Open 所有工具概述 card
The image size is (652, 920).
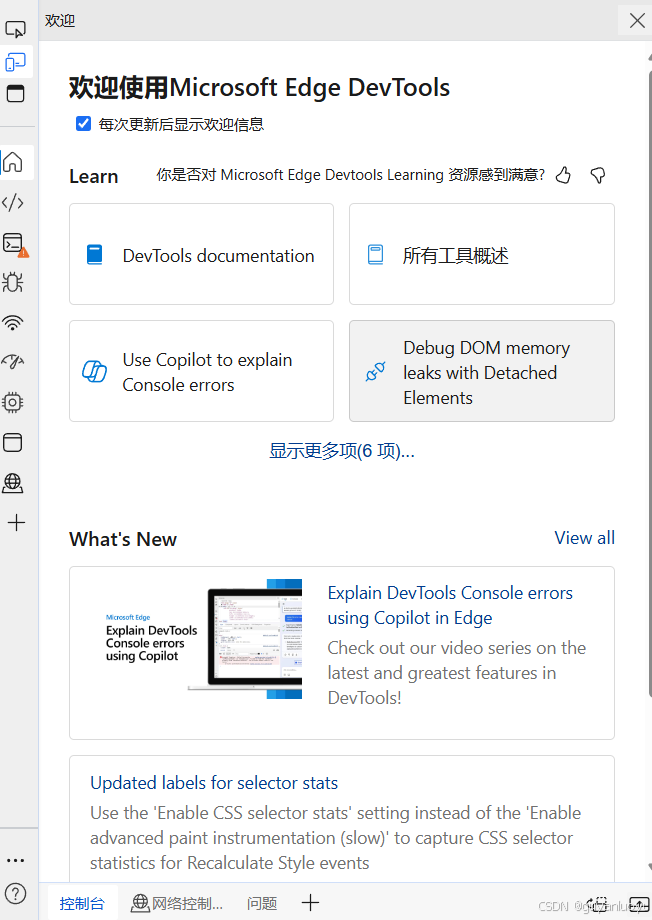(x=482, y=254)
